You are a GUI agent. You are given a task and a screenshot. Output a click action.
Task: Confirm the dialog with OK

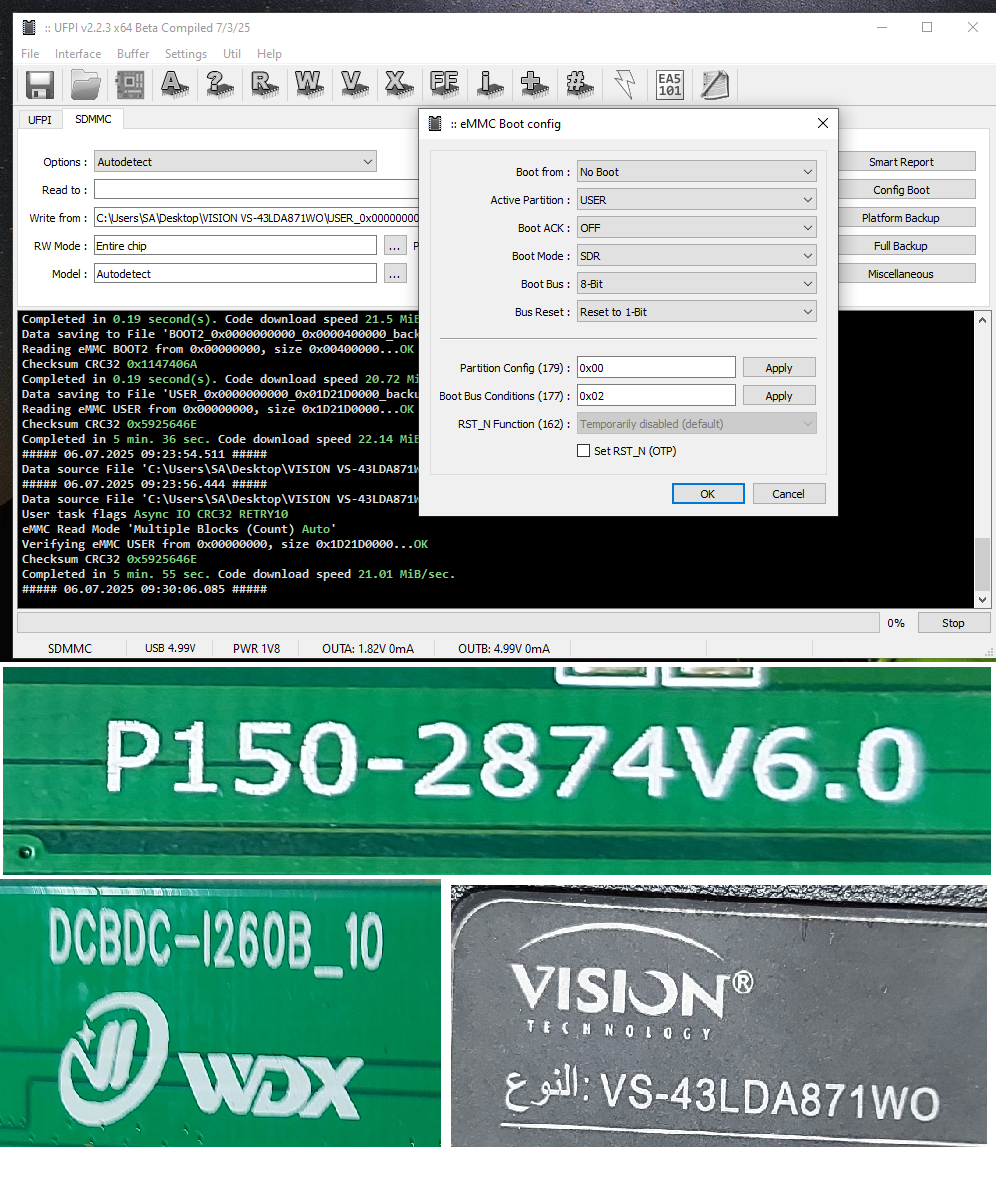pos(708,494)
